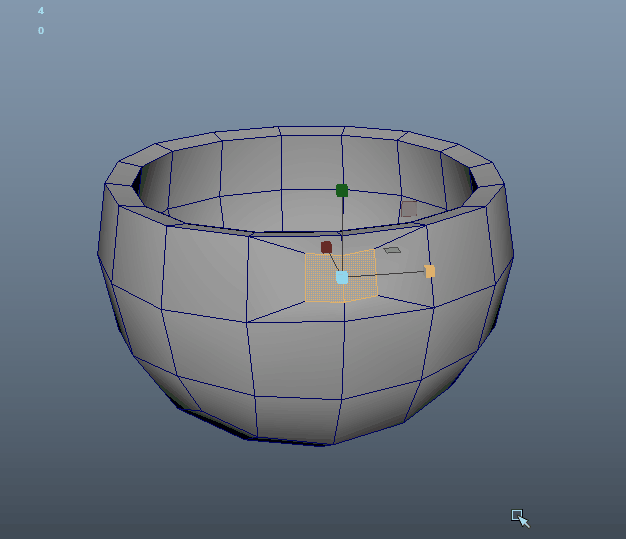Viewport: 626px width, 539px height.
Task: Click the HUD value "4"
Action: click(x=41, y=11)
